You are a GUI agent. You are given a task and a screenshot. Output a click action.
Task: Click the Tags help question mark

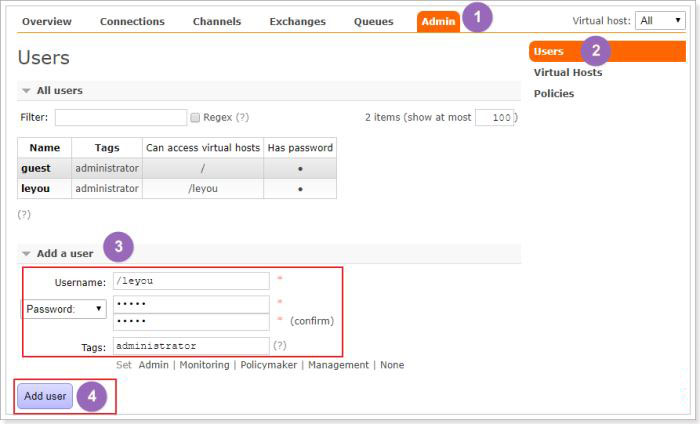pyautogui.click(x=280, y=345)
